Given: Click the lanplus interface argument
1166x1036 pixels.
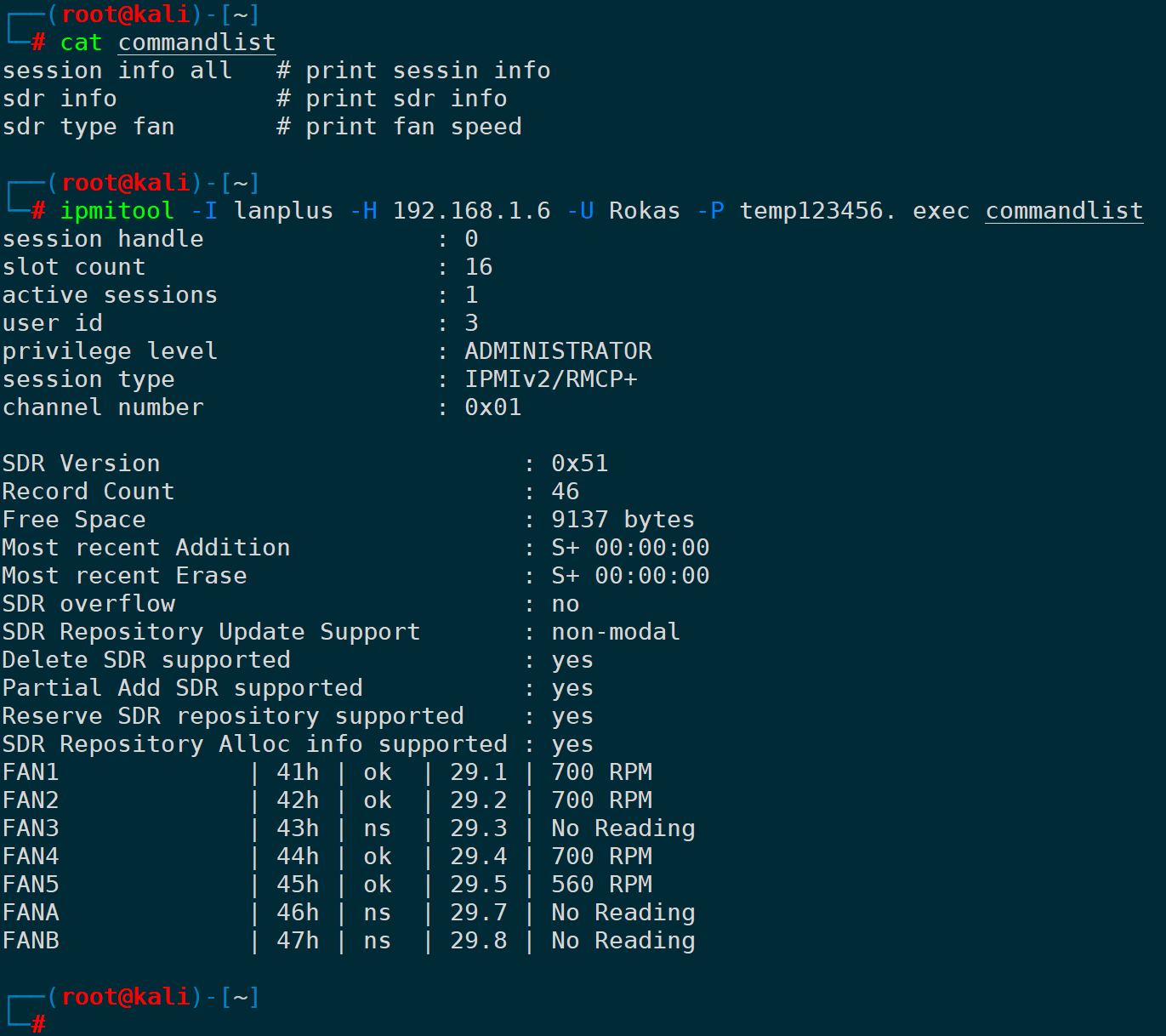Looking at the screenshot, I should [283, 211].
